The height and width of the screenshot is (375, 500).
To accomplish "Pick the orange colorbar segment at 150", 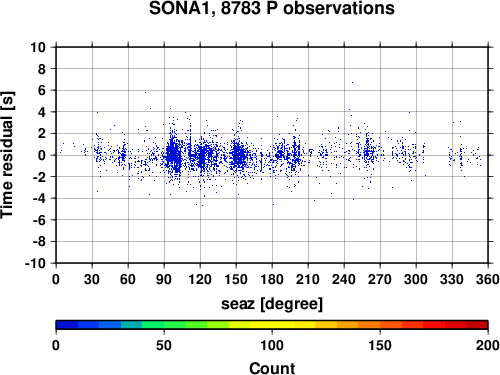I will 380,325.
